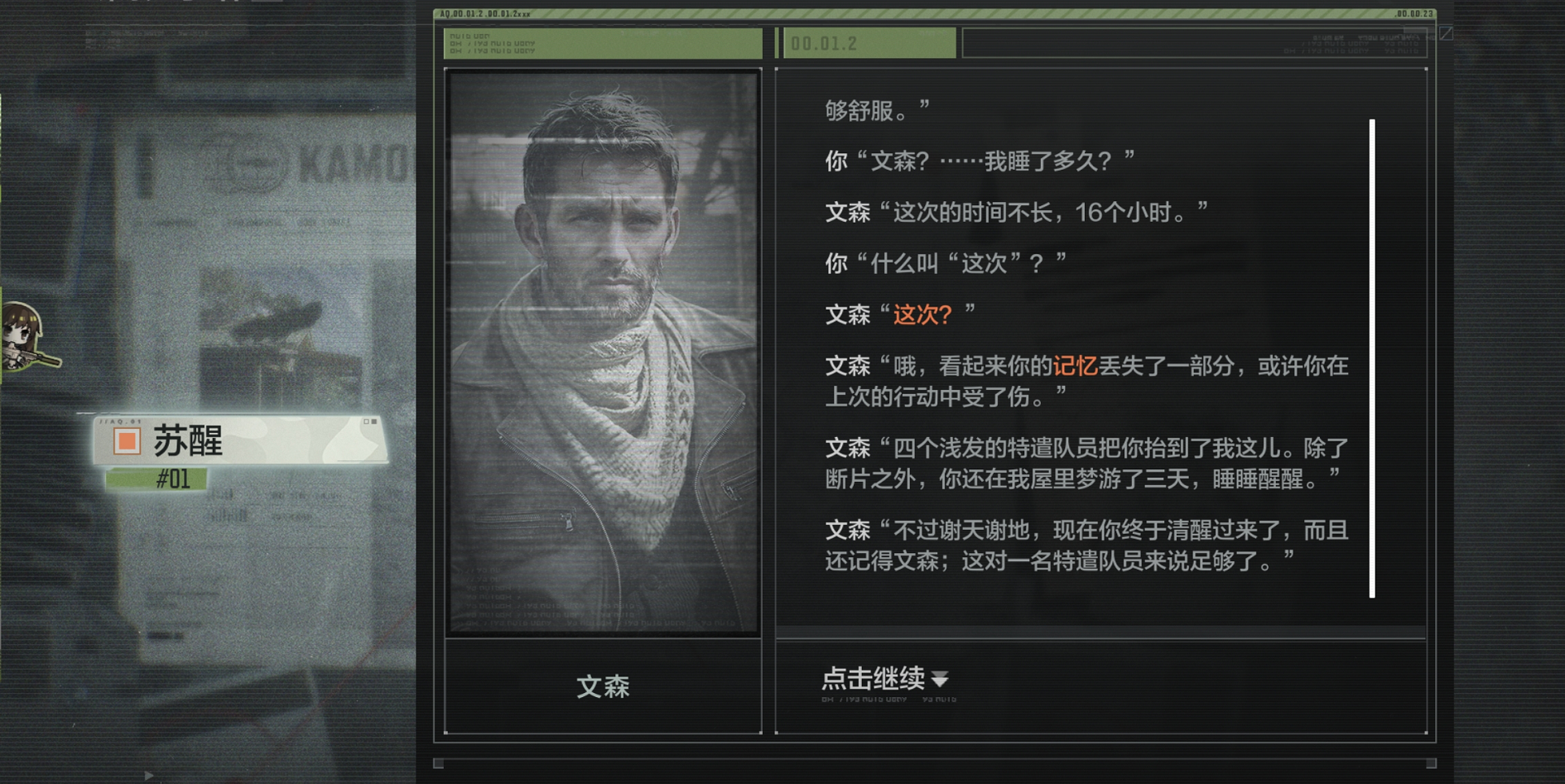Click 点击继续 to continue the dialogue

pyautogui.click(x=873, y=679)
